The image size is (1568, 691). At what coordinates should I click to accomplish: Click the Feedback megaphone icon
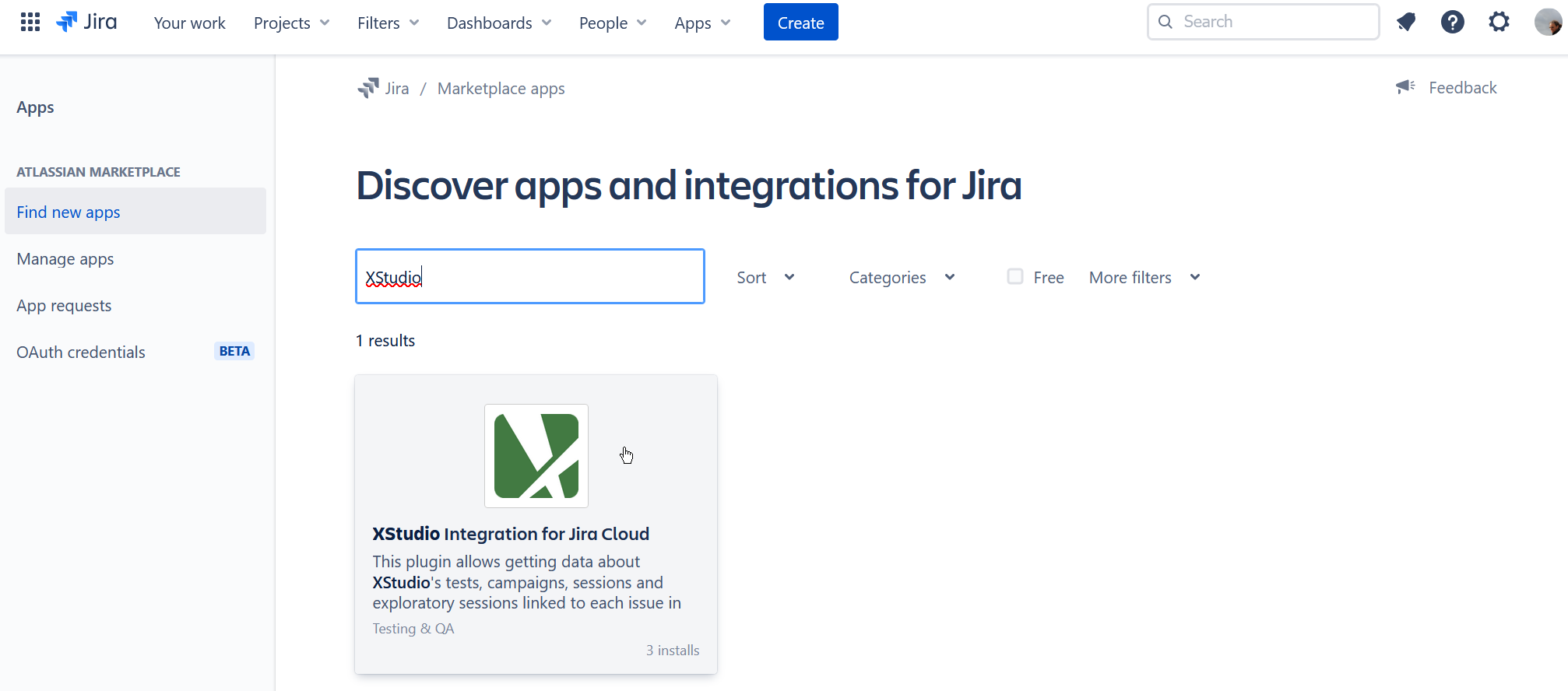(1405, 86)
